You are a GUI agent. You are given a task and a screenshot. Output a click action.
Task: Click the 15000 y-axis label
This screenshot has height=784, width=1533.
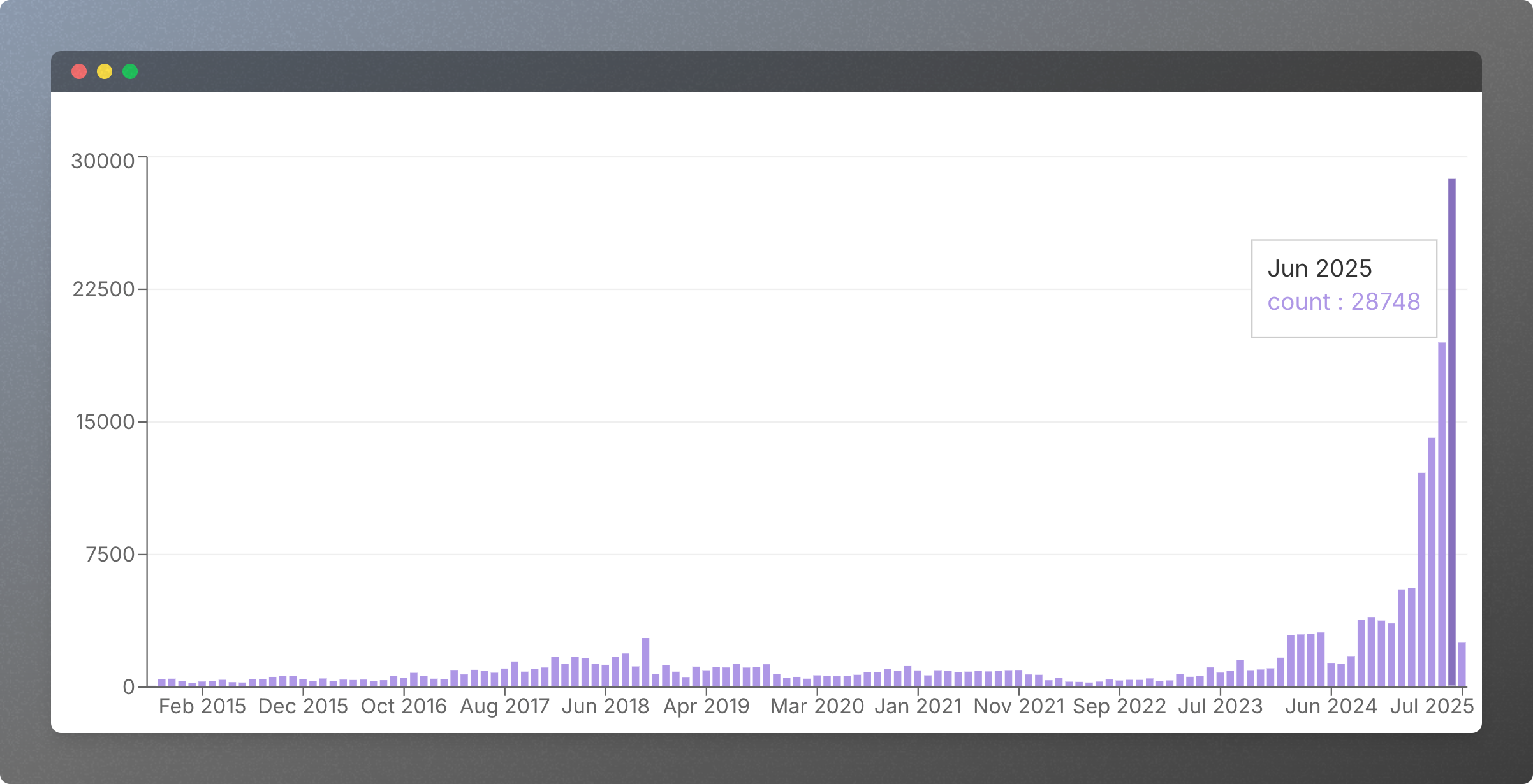pos(105,422)
